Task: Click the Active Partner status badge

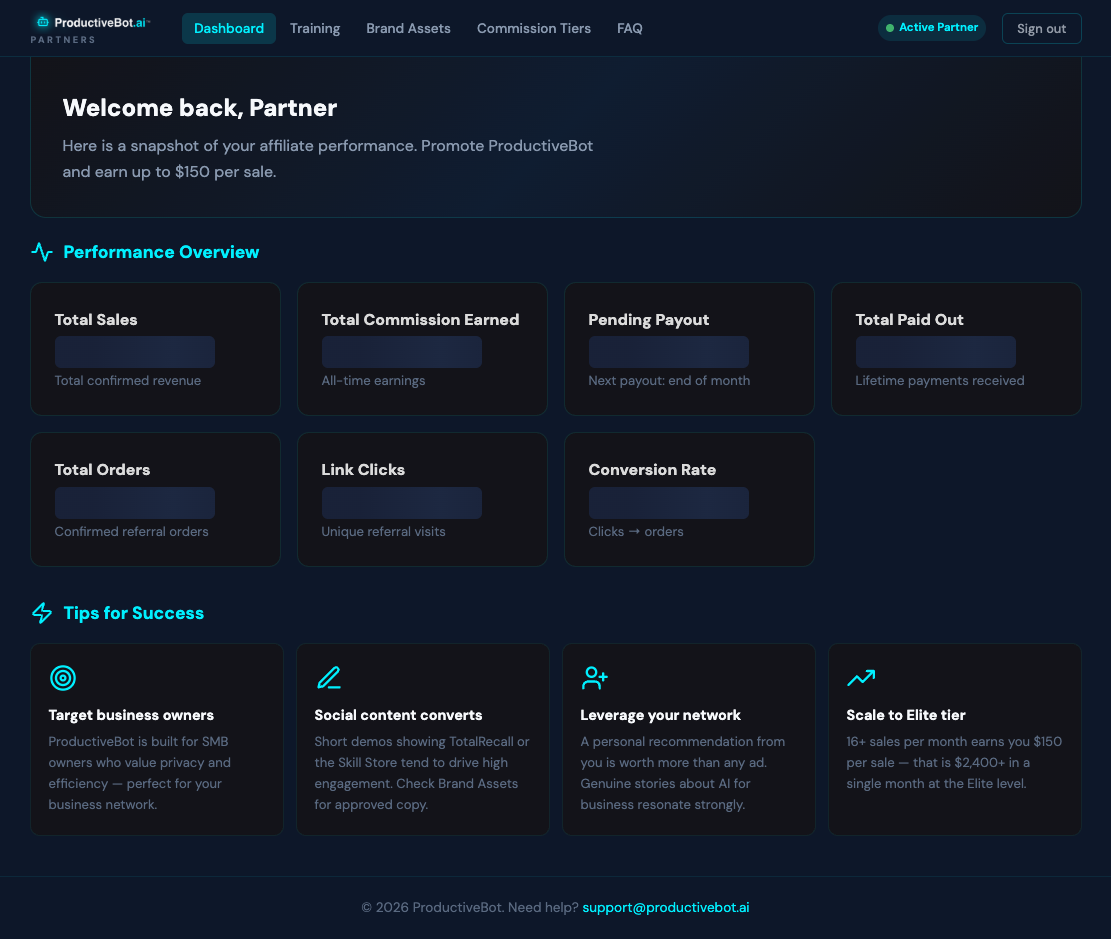Action: point(932,28)
